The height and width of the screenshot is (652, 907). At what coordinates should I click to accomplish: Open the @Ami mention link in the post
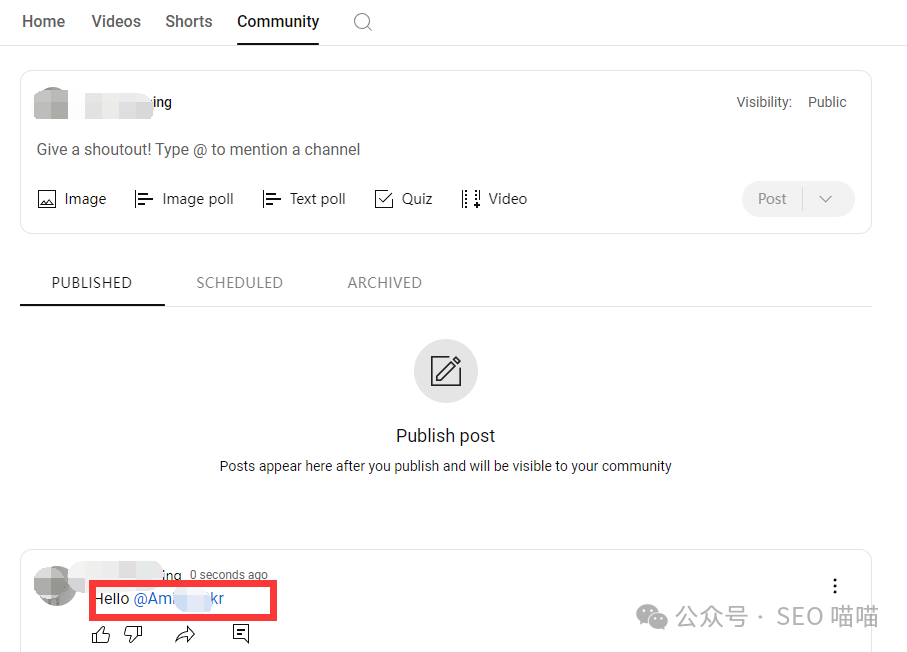coord(179,599)
